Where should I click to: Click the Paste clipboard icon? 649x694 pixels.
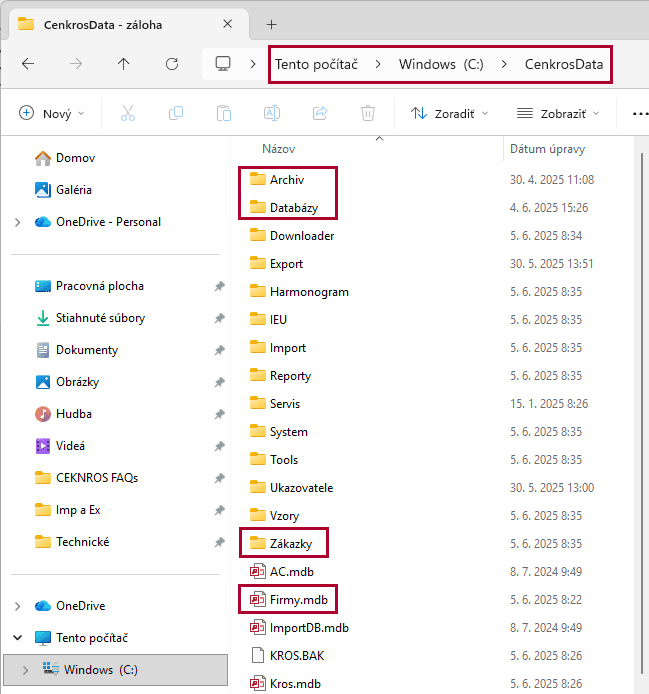pyautogui.click(x=224, y=113)
